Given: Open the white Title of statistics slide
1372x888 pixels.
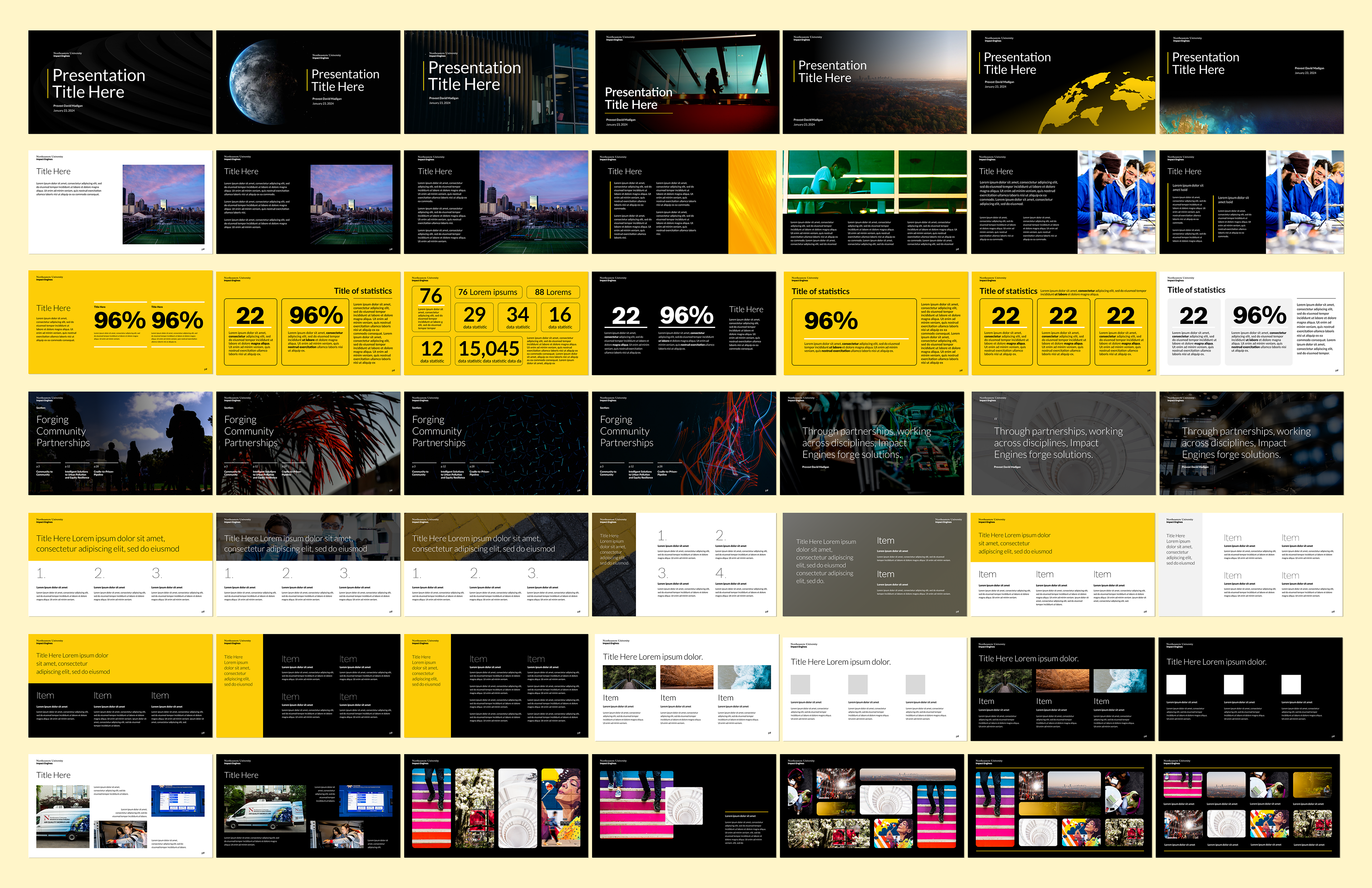Looking at the screenshot, I should pos(1252,323).
